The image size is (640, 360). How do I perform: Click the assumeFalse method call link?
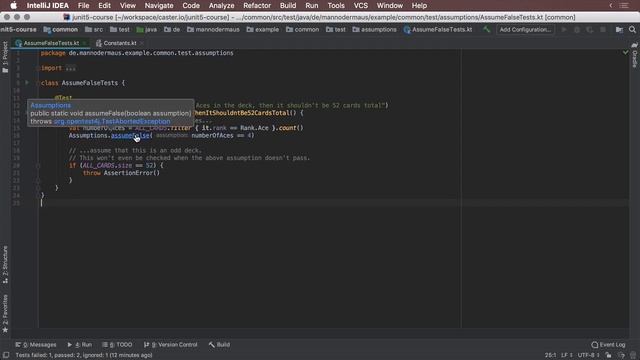point(130,136)
